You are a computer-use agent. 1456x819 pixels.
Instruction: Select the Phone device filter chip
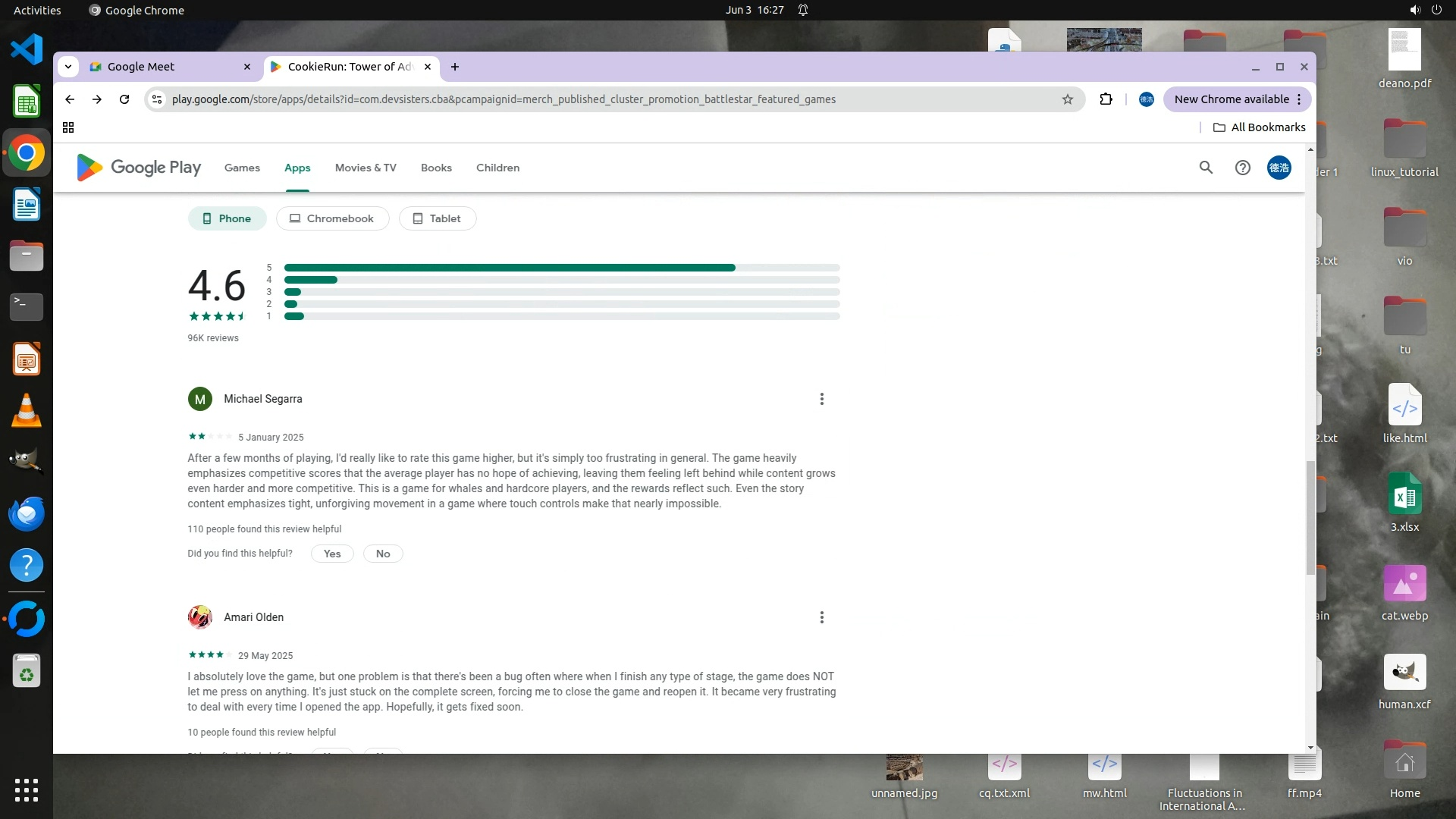(227, 218)
